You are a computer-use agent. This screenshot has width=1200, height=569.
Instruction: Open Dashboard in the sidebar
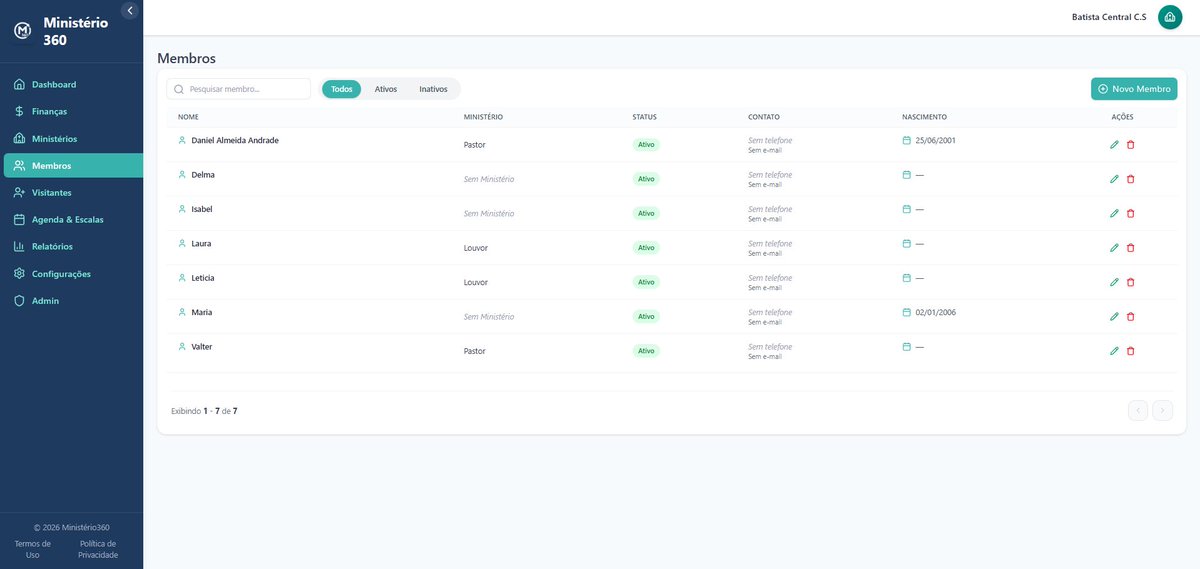(72, 84)
